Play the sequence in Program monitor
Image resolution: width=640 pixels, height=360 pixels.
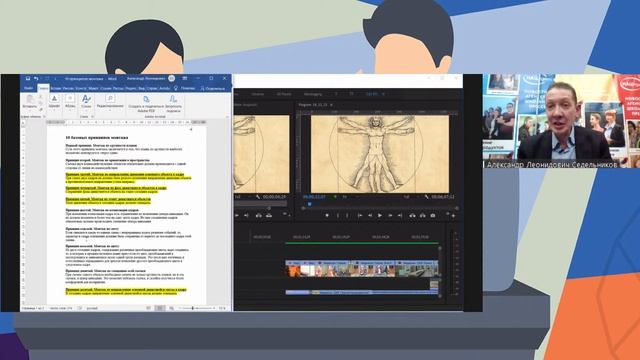tap(380, 216)
